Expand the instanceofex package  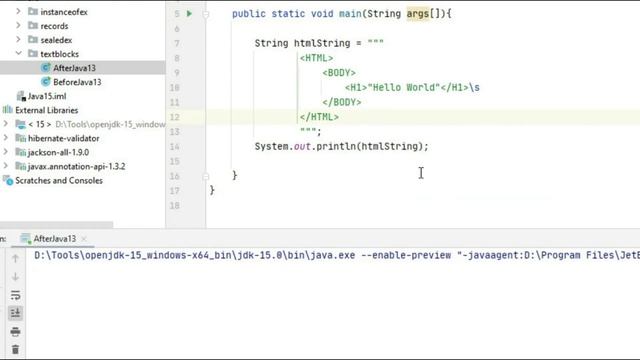pyautogui.click(x=18, y=11)
